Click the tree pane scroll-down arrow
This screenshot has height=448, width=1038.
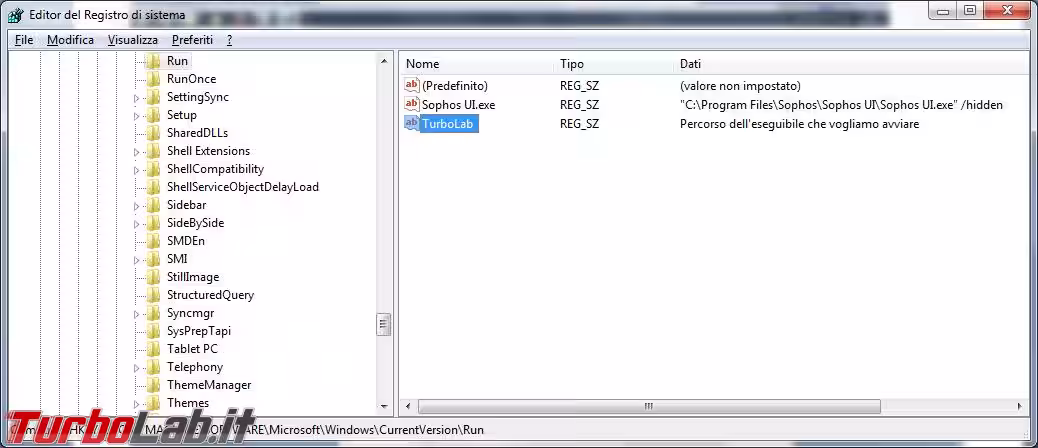tap(384, 406)
